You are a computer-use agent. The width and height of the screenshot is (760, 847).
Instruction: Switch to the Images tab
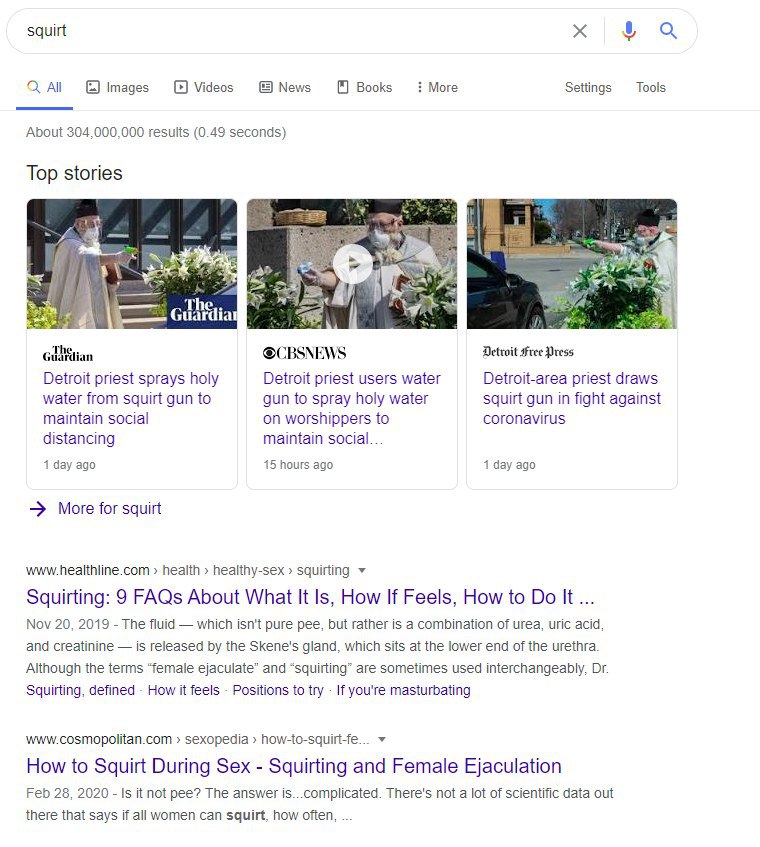click(117, 88)
